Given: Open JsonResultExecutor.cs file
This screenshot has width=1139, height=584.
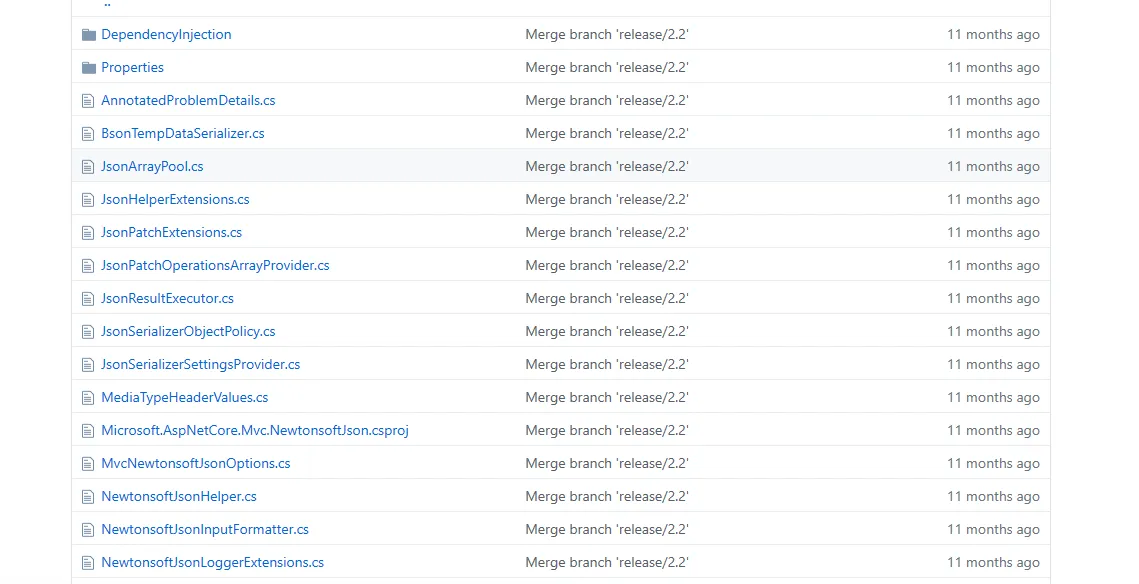Looking at the screenshot, I should pos(167,299).
